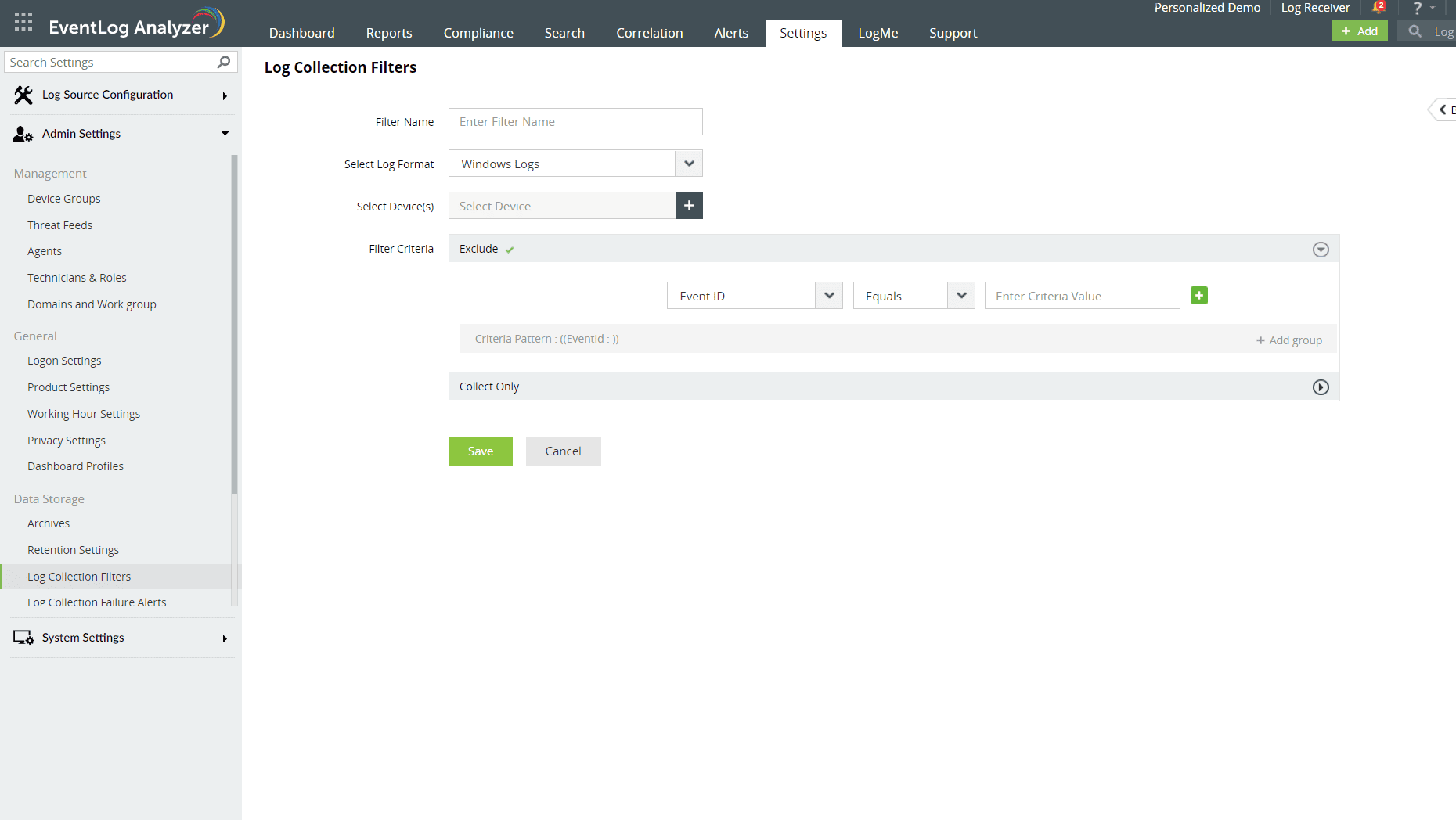Click the collapsed side panel arrow
This screenshot has height=820, width=1456.
pos(1443,110)
